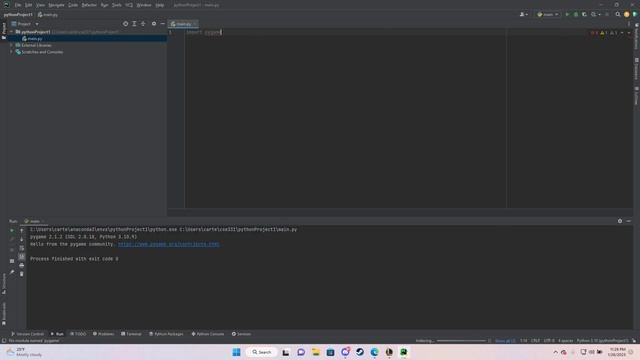
Task: Click the indexing progress bar in status bar
Action: [461, 340]
